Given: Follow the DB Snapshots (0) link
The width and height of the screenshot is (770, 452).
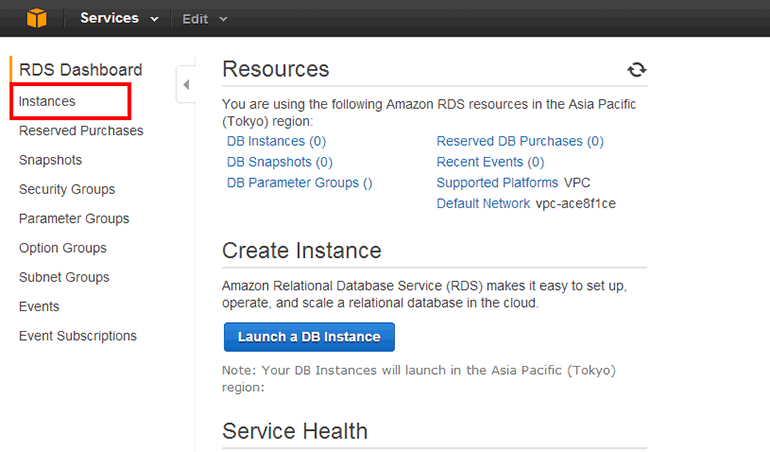Looking at the screenshot, I should tap(279, 162).
